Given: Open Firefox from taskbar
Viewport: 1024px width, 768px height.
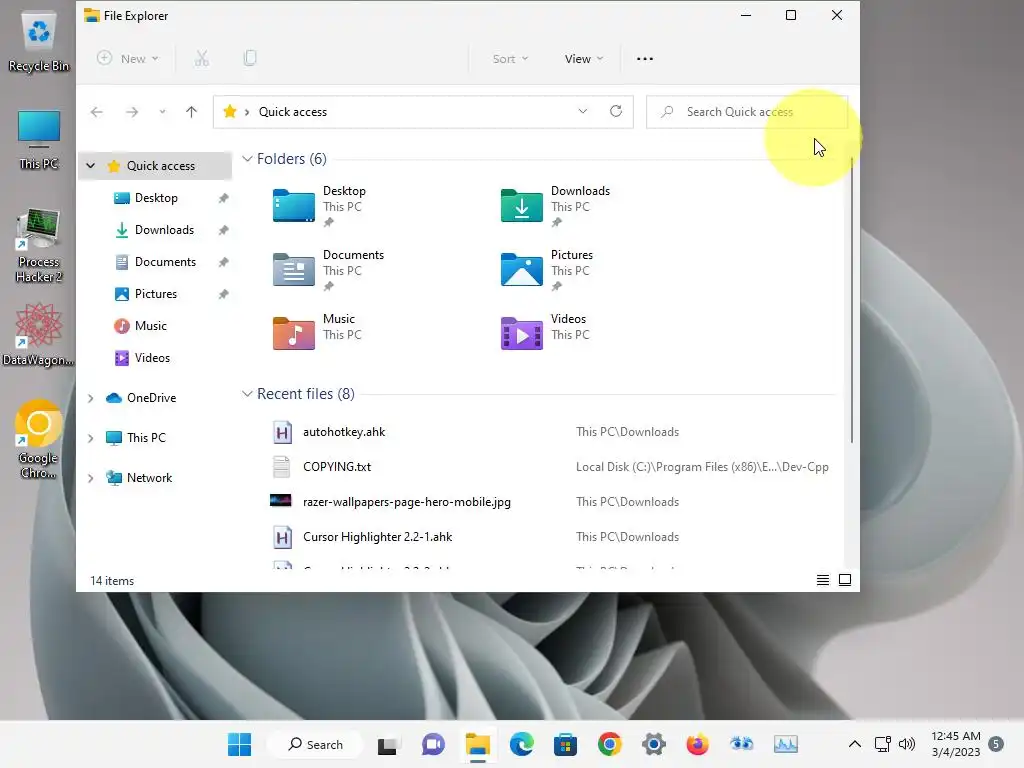Looking at the screenshot, I should [697, 744].
